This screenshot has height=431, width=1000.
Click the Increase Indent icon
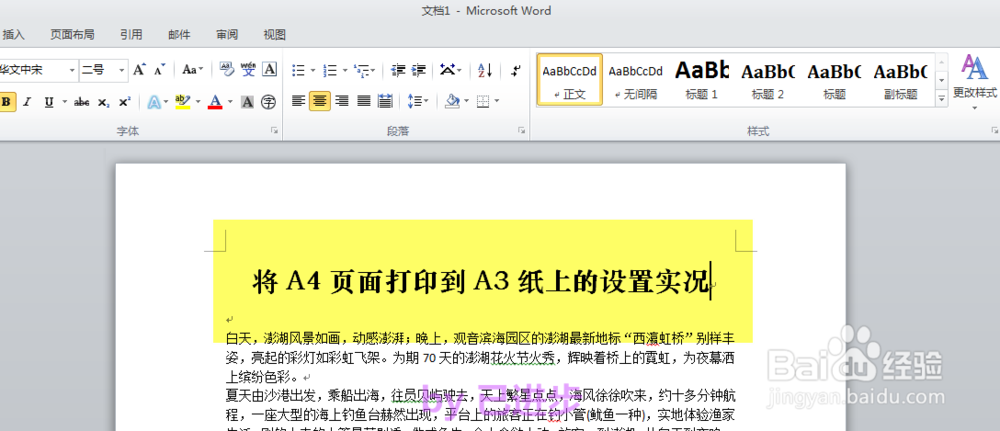[x=419, y=70]
